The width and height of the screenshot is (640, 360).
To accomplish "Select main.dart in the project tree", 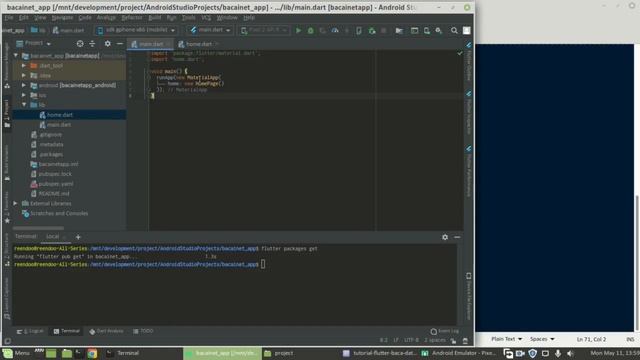I will tap(59, 125).
